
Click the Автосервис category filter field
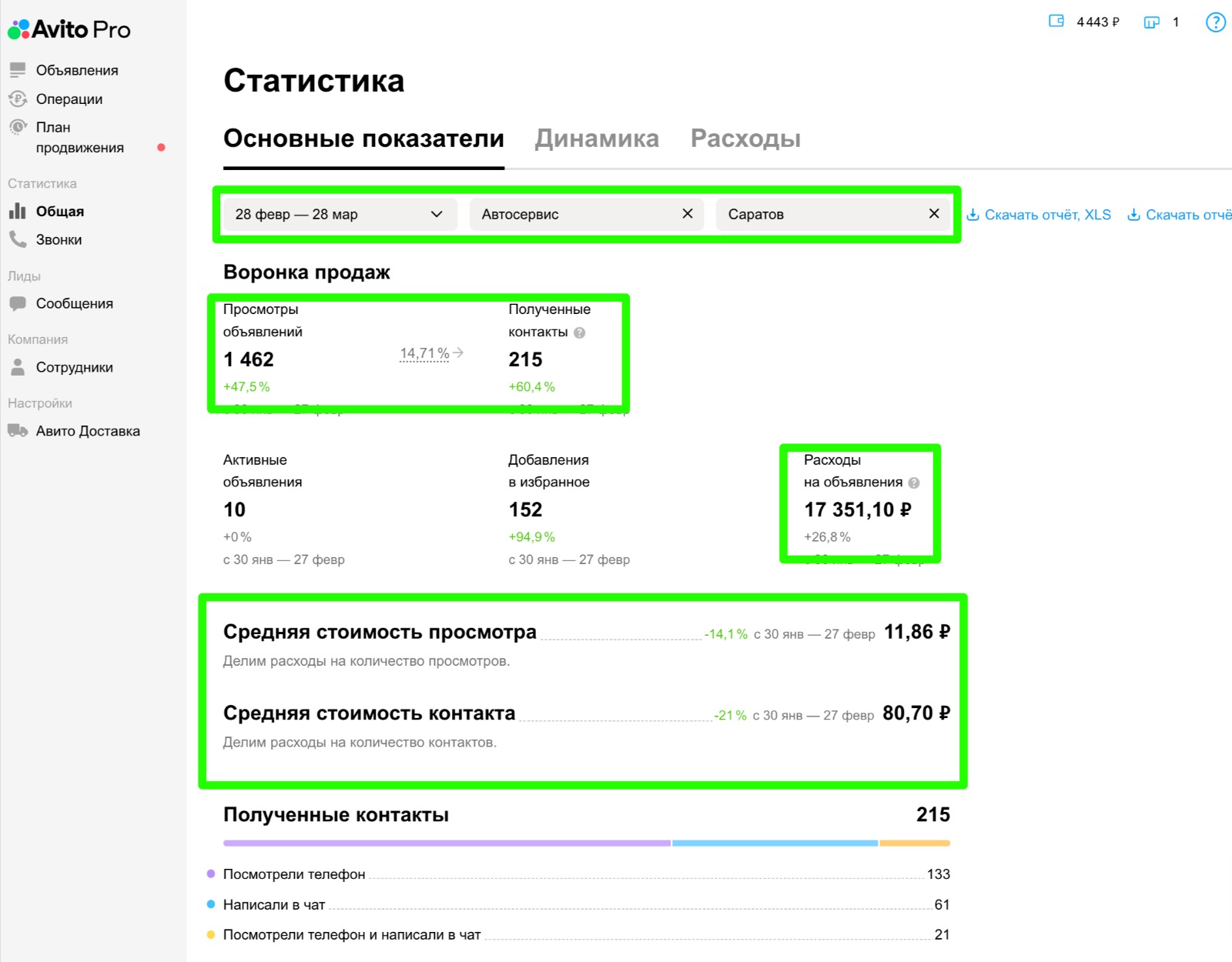[587, 214]
